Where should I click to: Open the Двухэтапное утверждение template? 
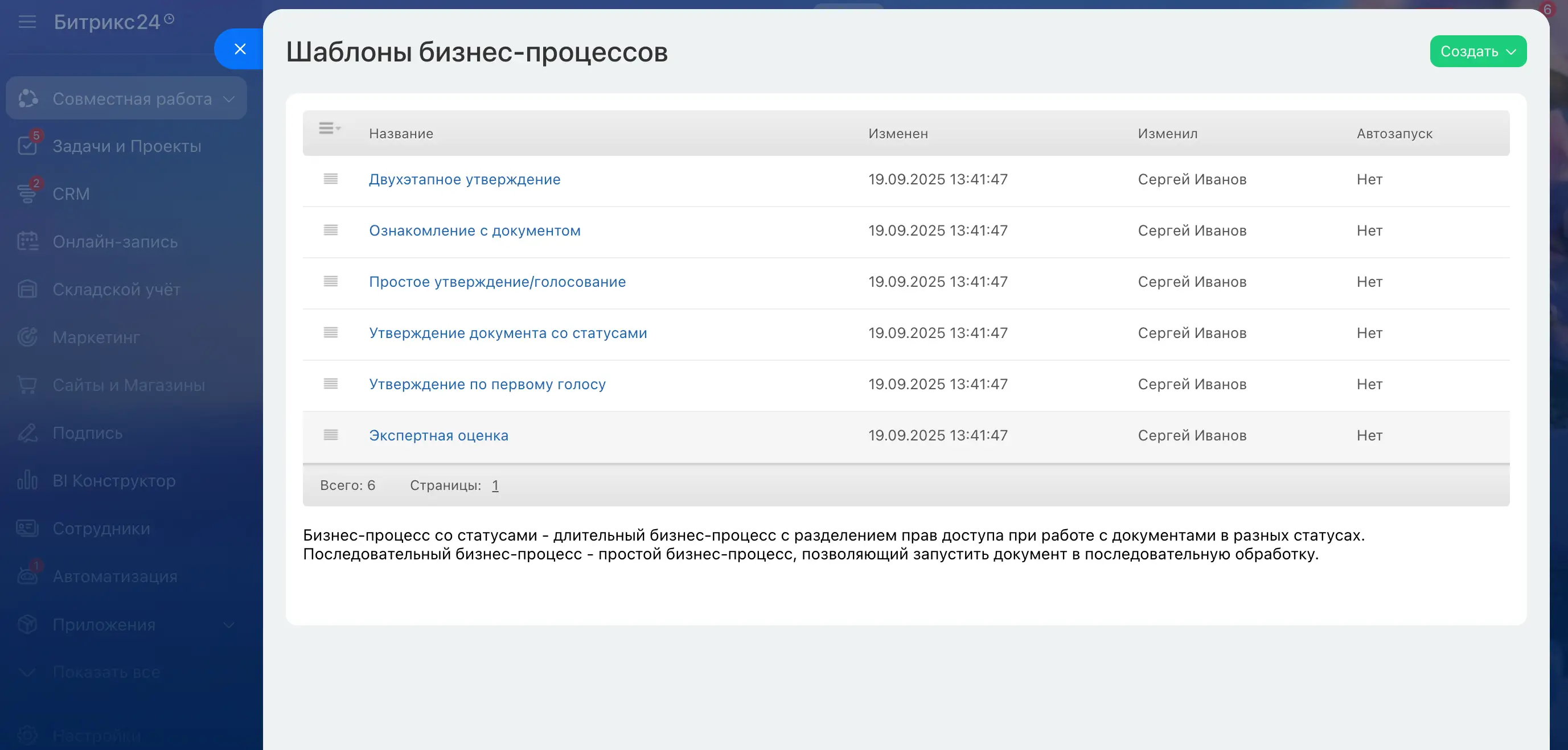point(464,179)
